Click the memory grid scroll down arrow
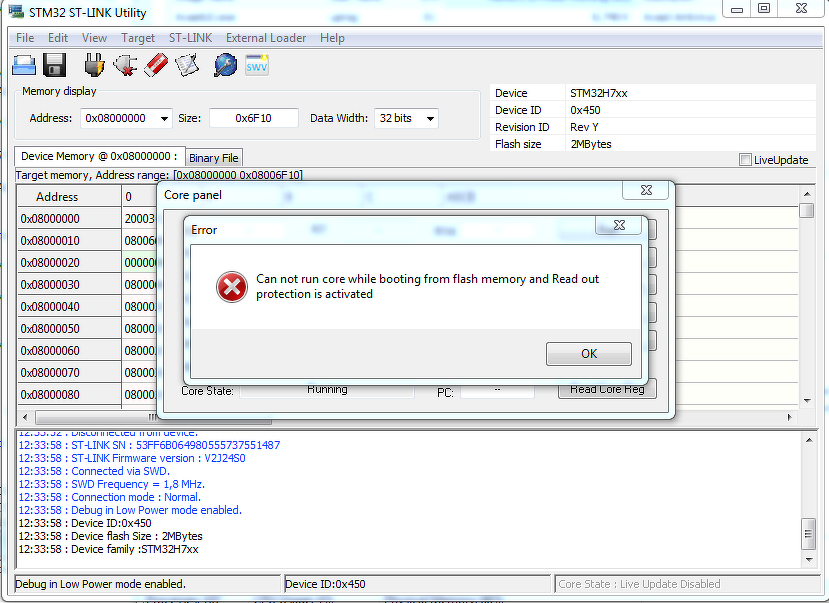 tap(807, 401)
